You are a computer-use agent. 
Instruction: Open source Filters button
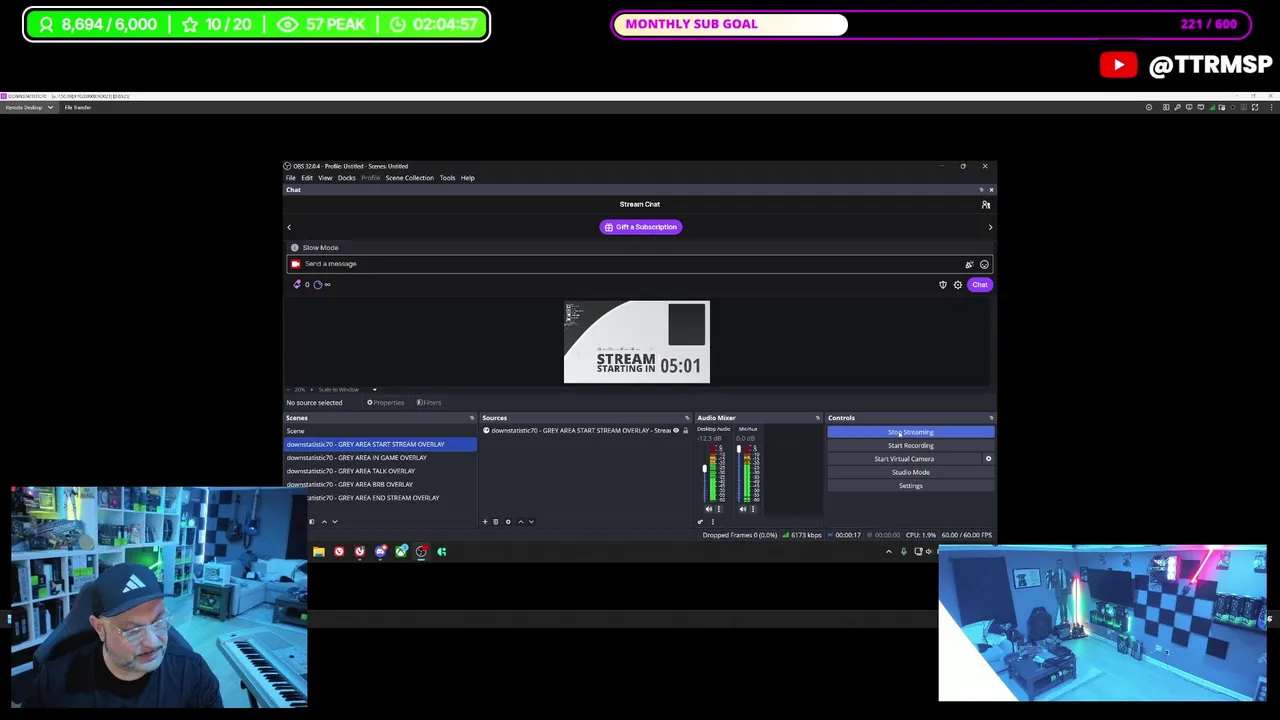[429, 403]
